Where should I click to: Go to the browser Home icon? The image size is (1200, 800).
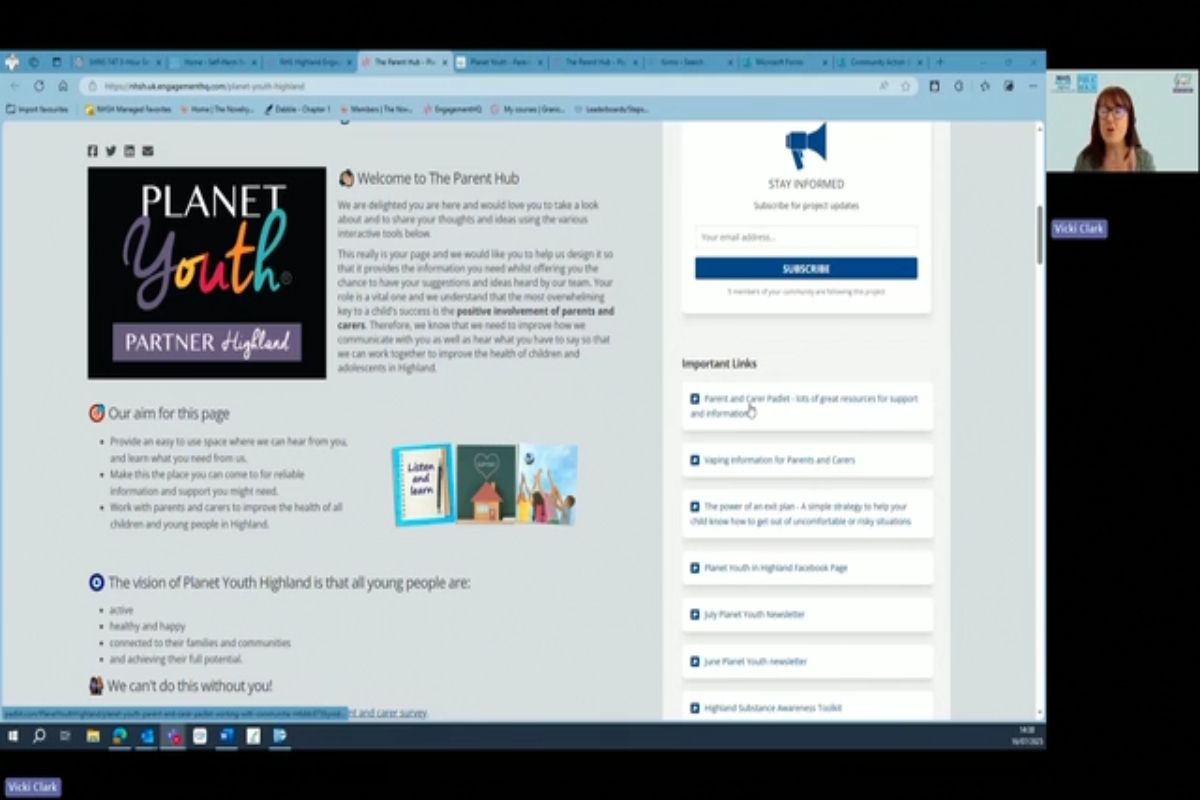click(x=63, y=86)
